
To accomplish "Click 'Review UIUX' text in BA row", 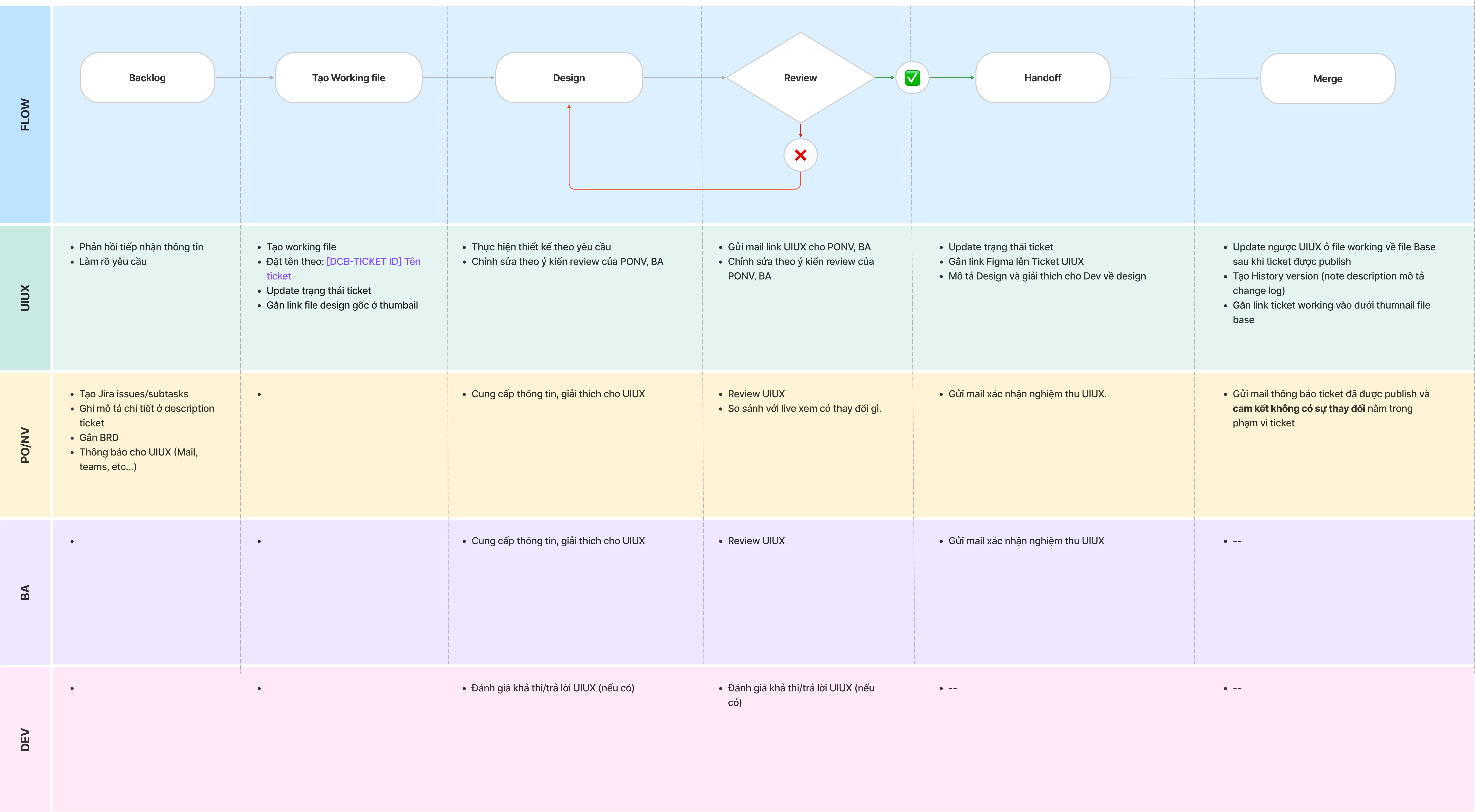I will pos(756,541).
